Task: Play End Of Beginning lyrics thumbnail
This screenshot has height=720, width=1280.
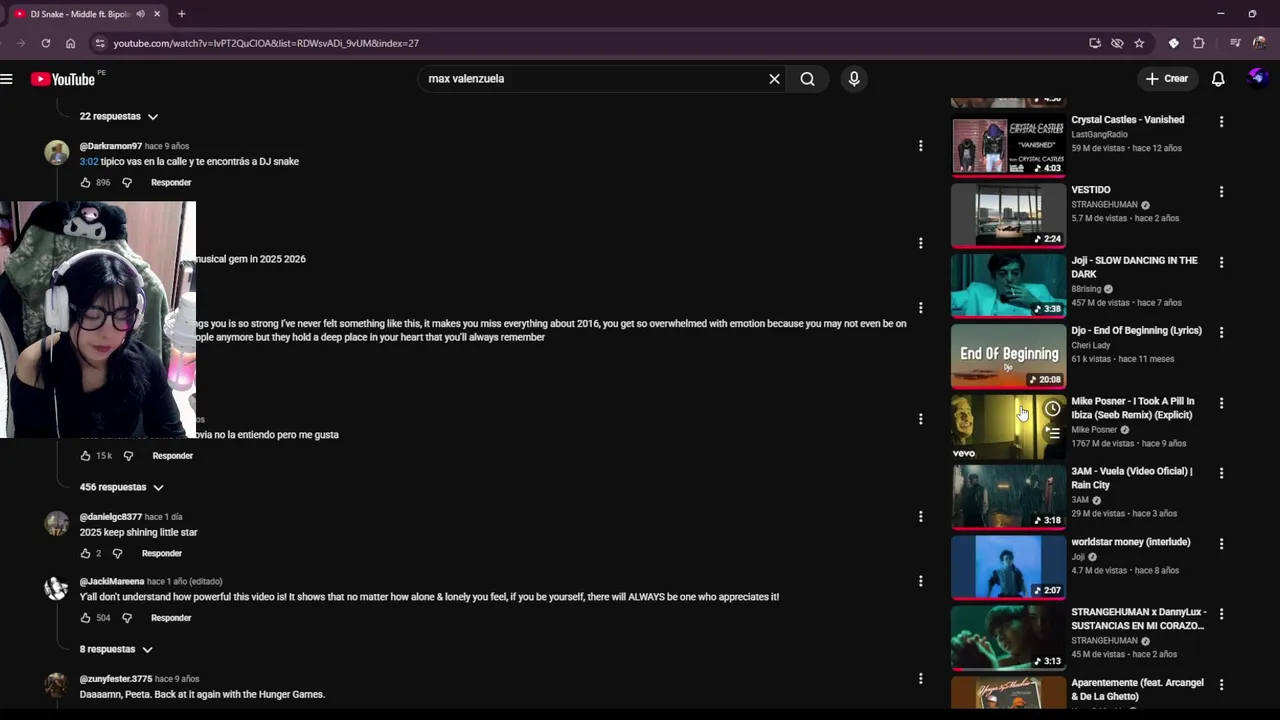Action: [1008, 356]
